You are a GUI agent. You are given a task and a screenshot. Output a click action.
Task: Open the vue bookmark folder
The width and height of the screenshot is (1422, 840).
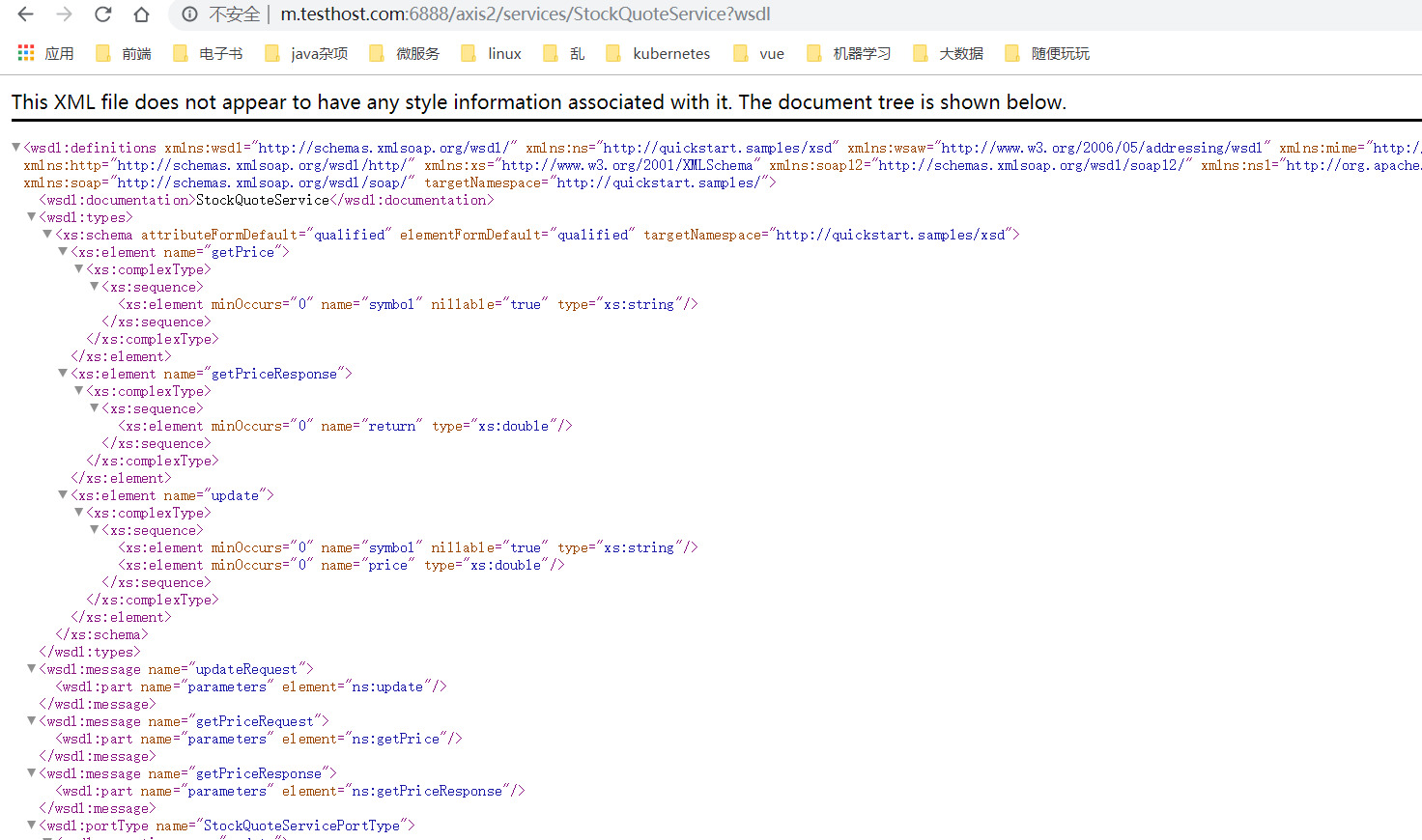758,53
